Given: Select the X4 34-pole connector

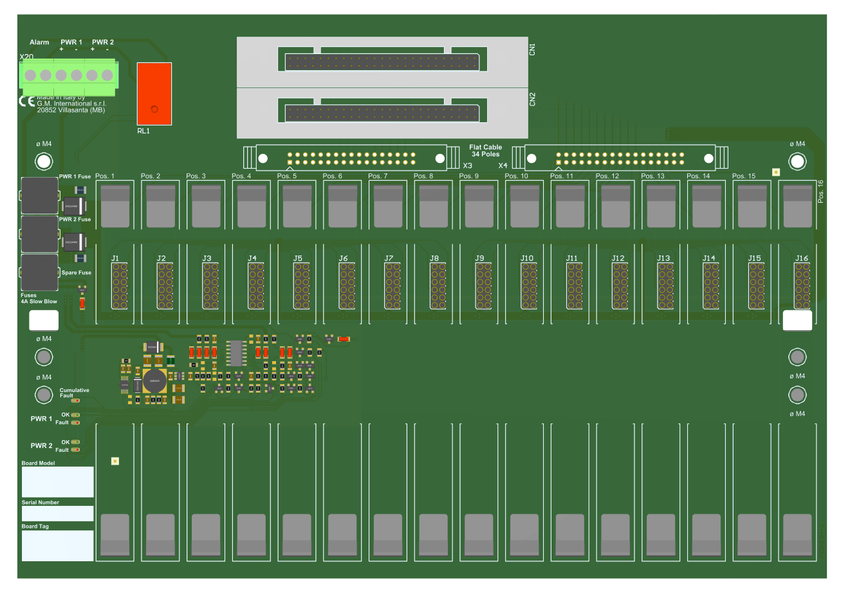Looking at the screenshot, I should coord(620,158).
